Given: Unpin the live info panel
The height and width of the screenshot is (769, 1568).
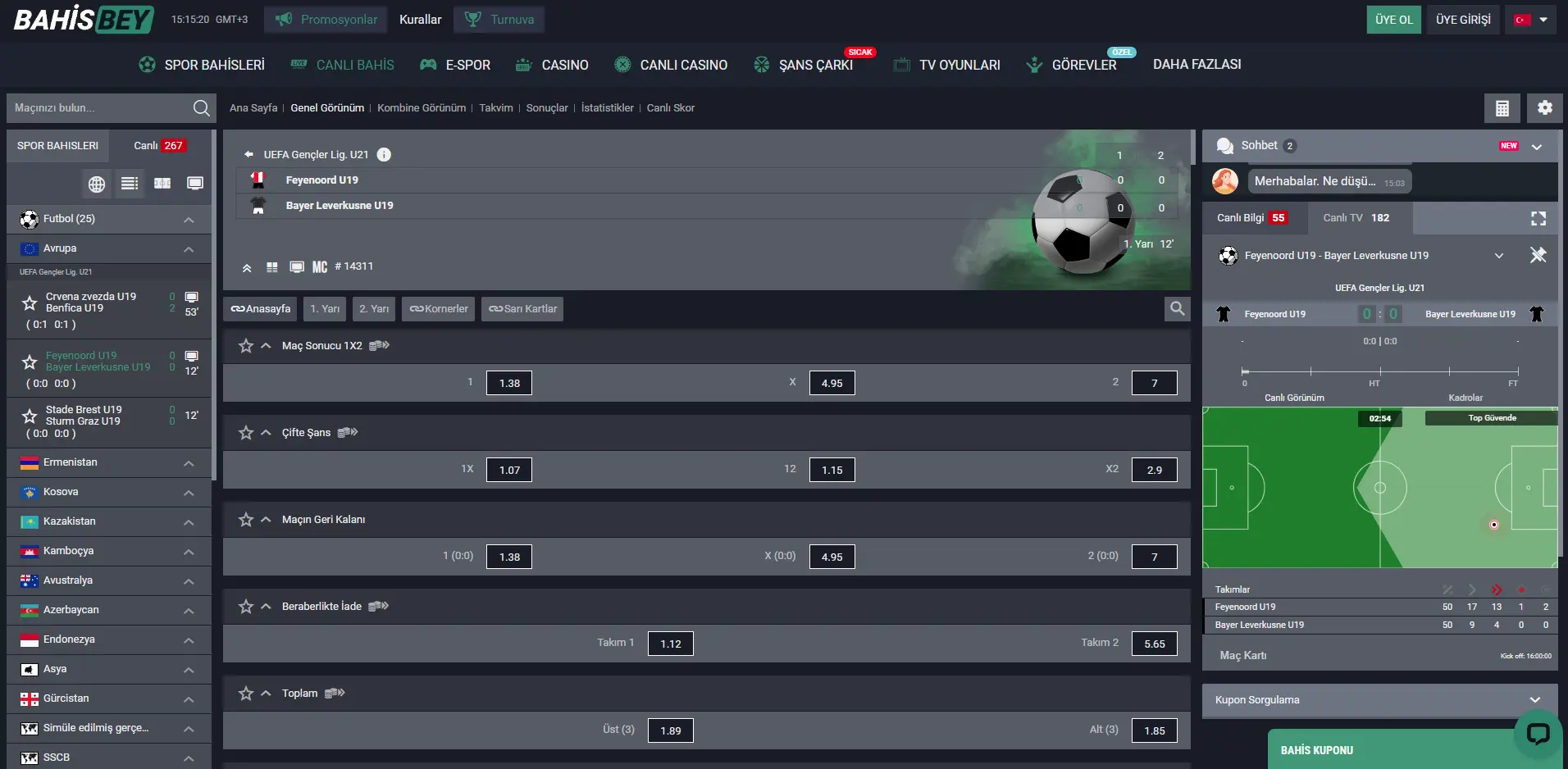Looking at the screenshot, I should pos(1538,255).
